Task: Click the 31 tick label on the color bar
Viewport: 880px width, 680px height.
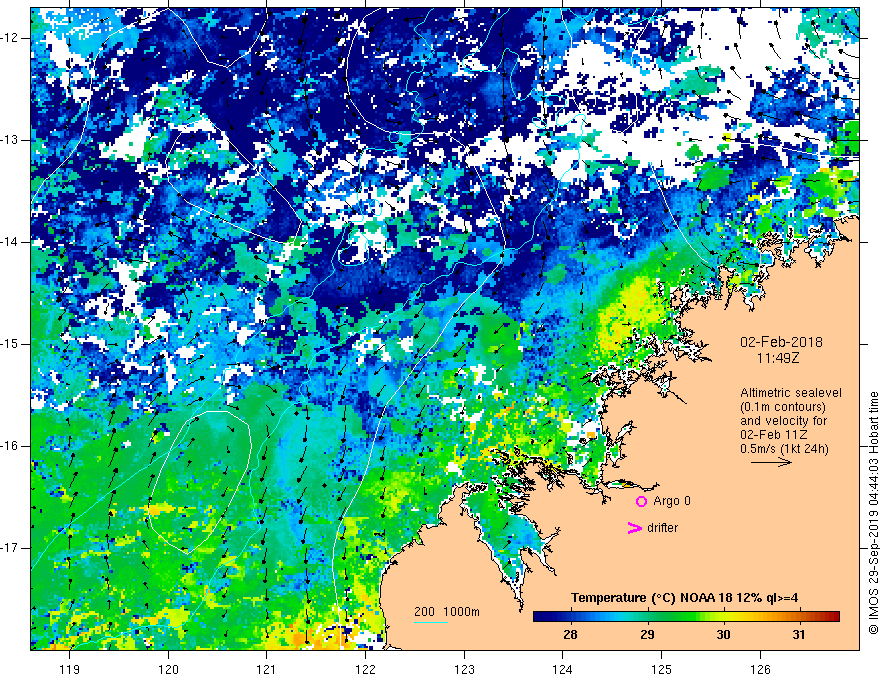Action: point(799,635)
